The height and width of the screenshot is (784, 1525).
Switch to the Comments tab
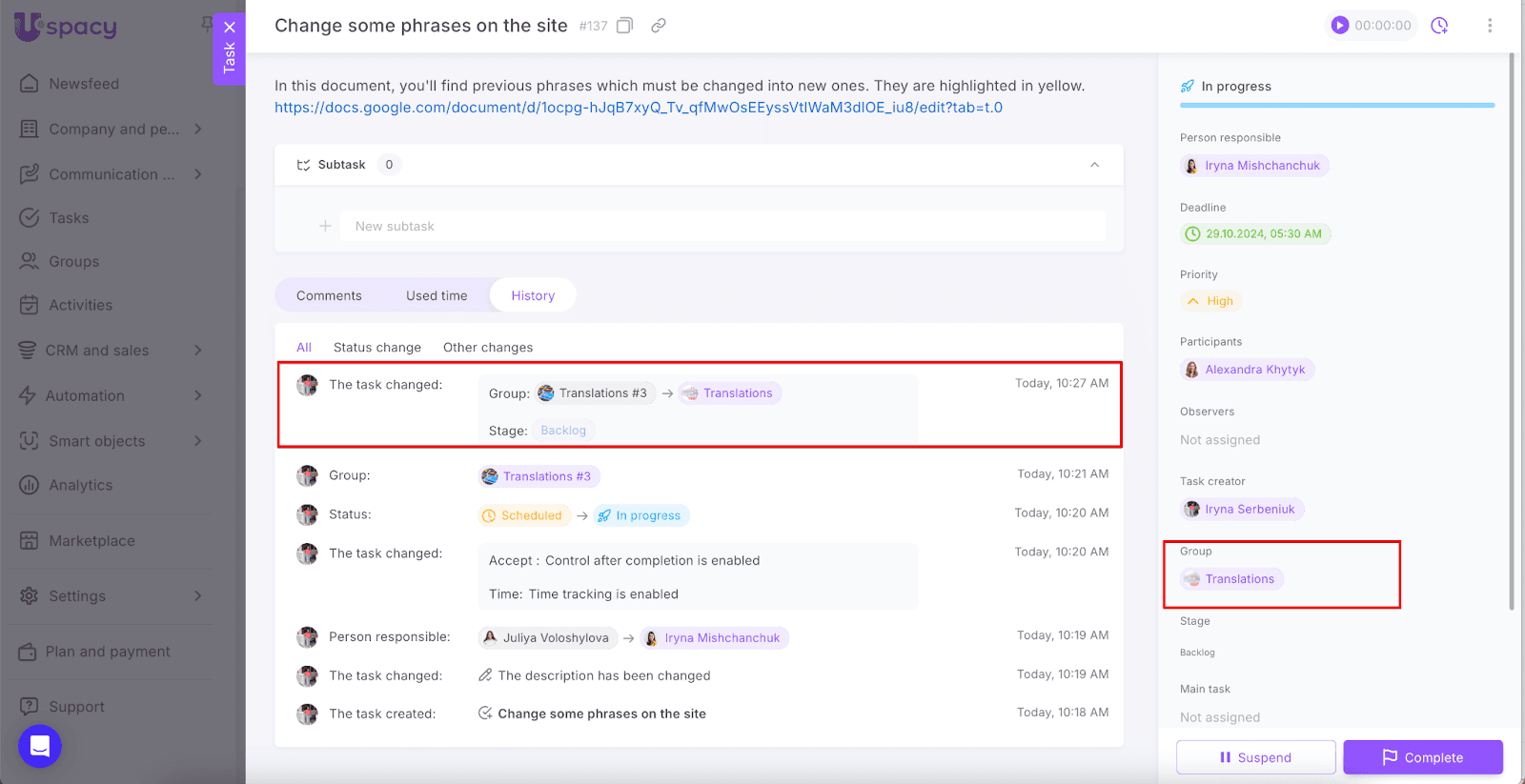pyautogui.click(x=329, y=295)
